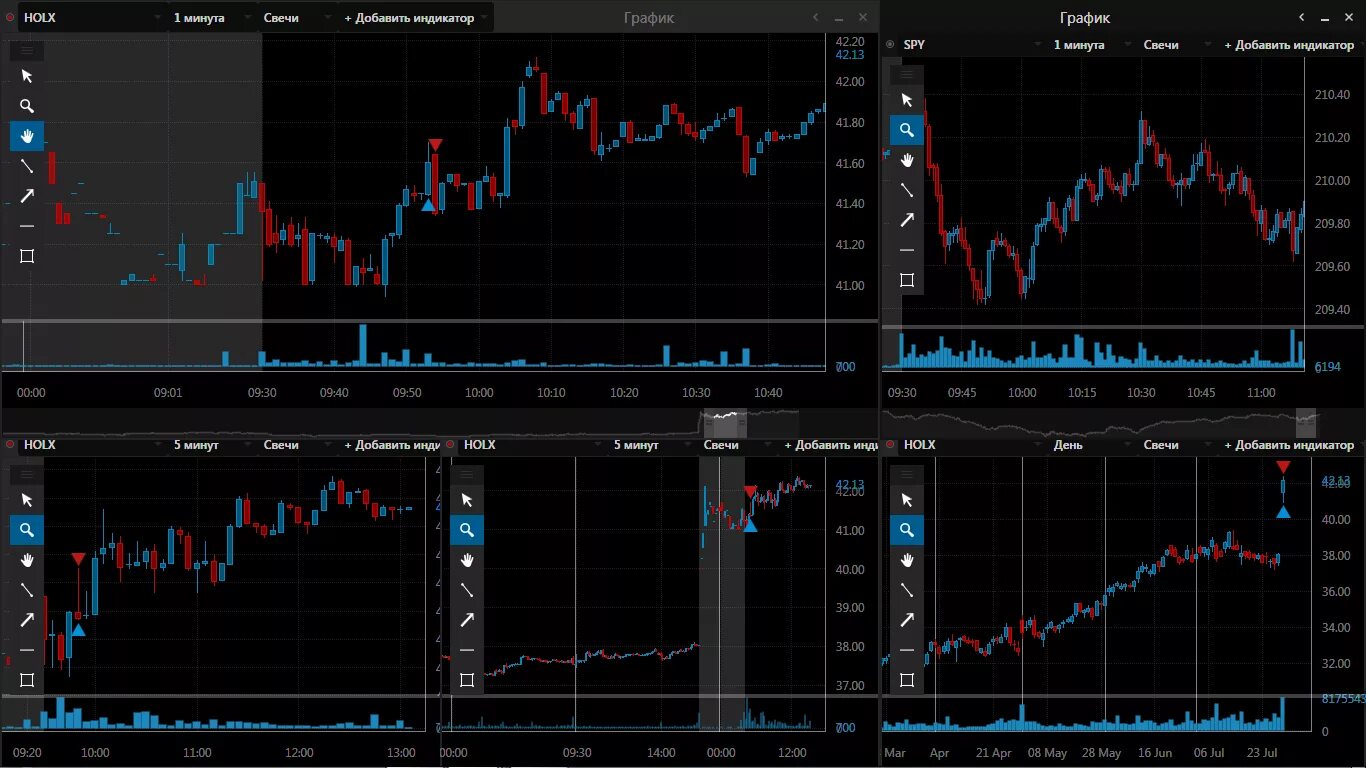Toggle grey link dot beside the SPY symbol

coord(890,45)
